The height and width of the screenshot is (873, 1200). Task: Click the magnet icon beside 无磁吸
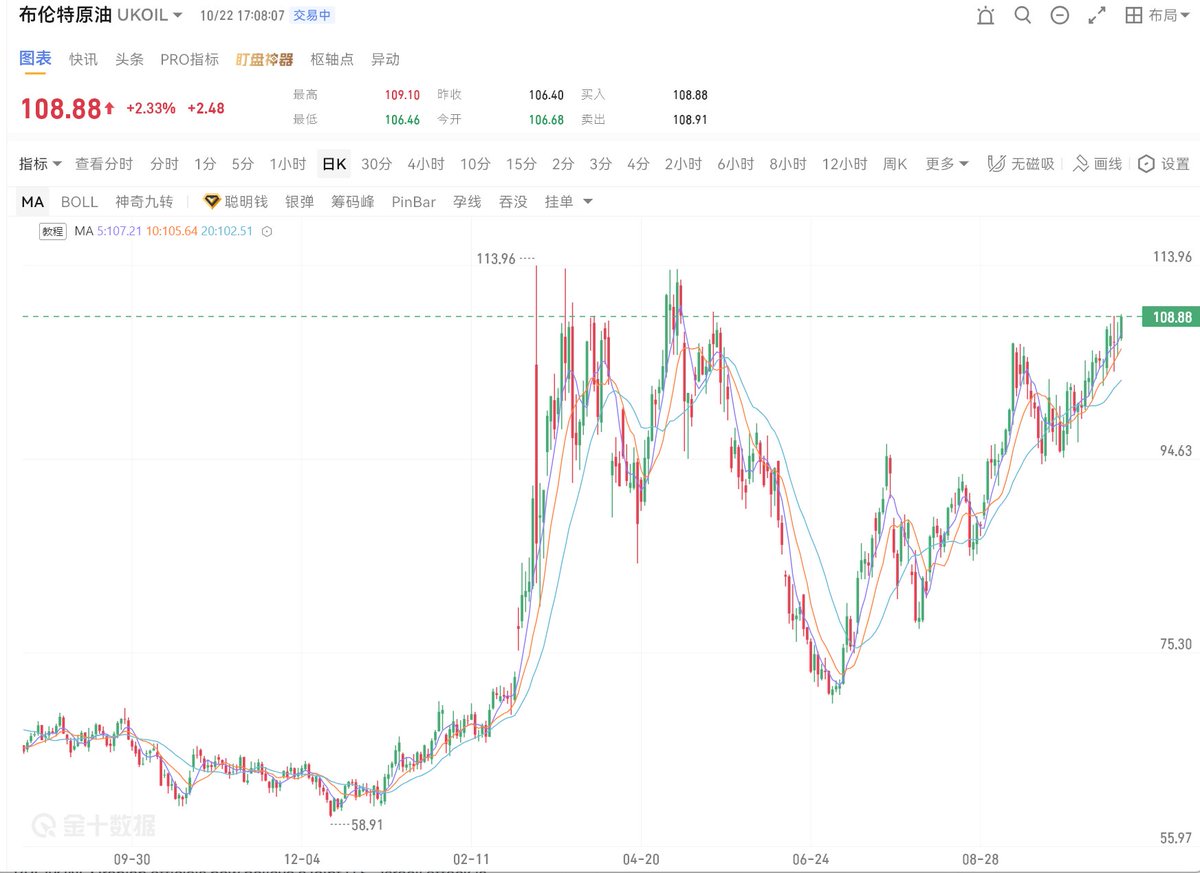[996, 164]
